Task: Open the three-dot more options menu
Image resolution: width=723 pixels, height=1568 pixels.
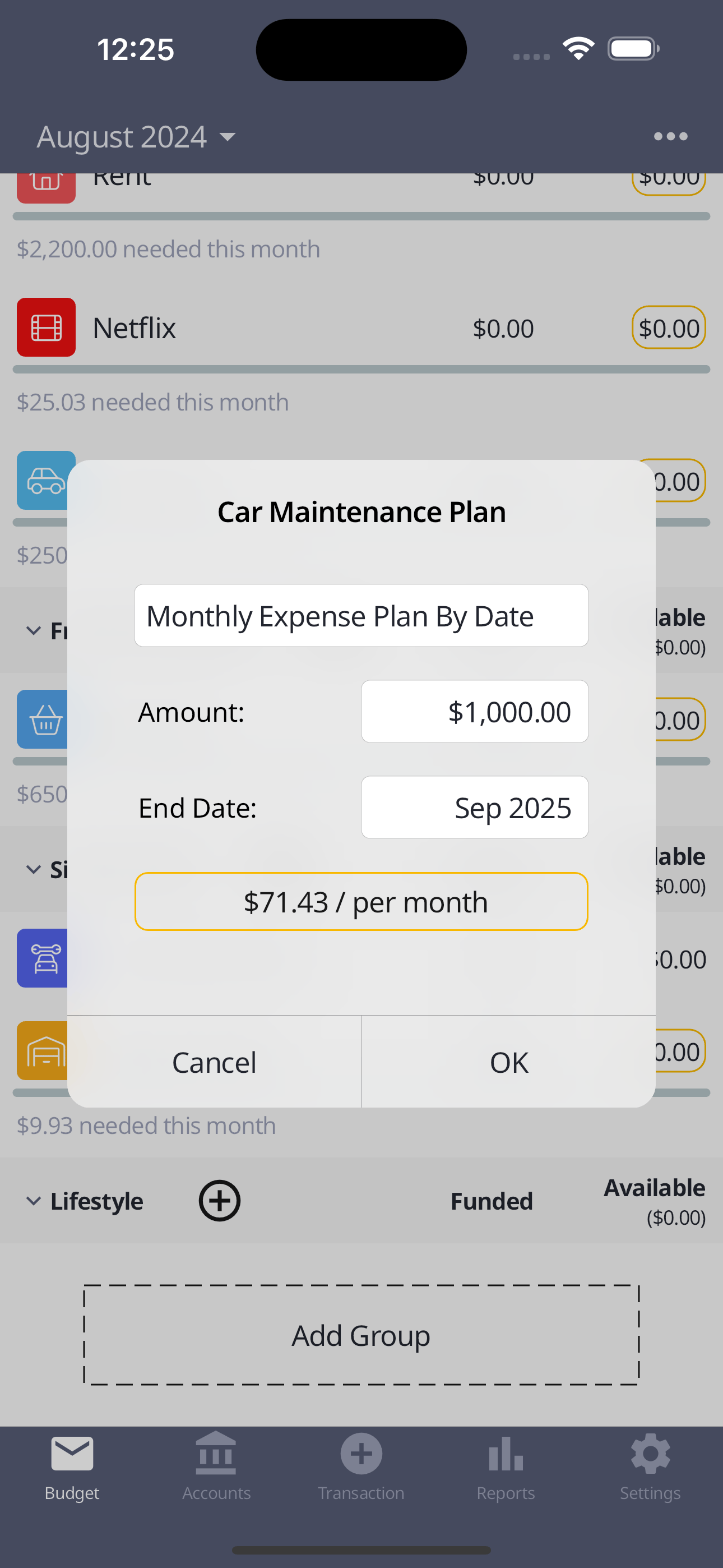Action: (x=670, y=136)
